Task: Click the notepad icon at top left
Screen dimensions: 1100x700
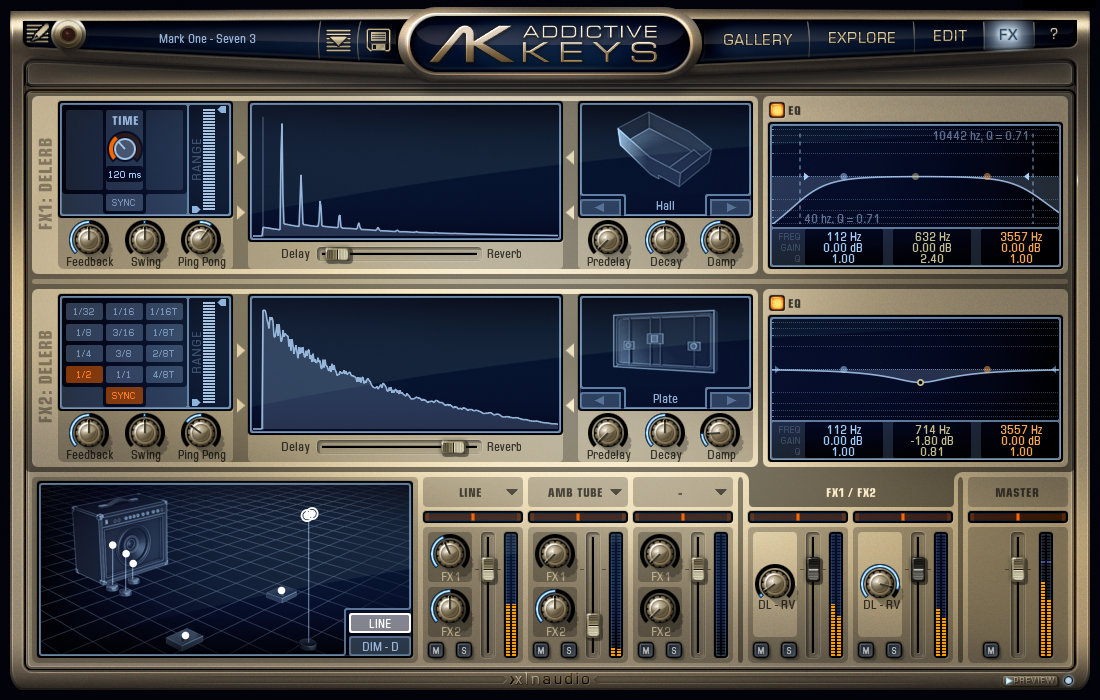Action: 36,34
